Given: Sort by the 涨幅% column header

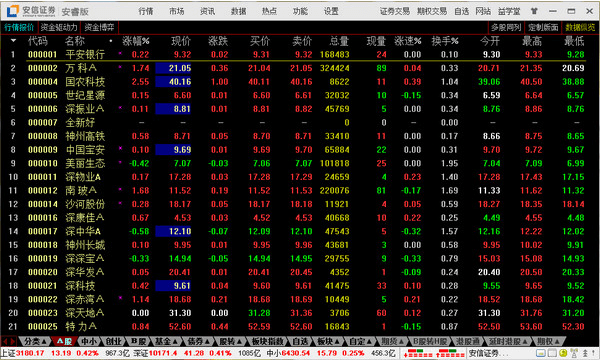Looking at the screenshot, I should (136, 41).
